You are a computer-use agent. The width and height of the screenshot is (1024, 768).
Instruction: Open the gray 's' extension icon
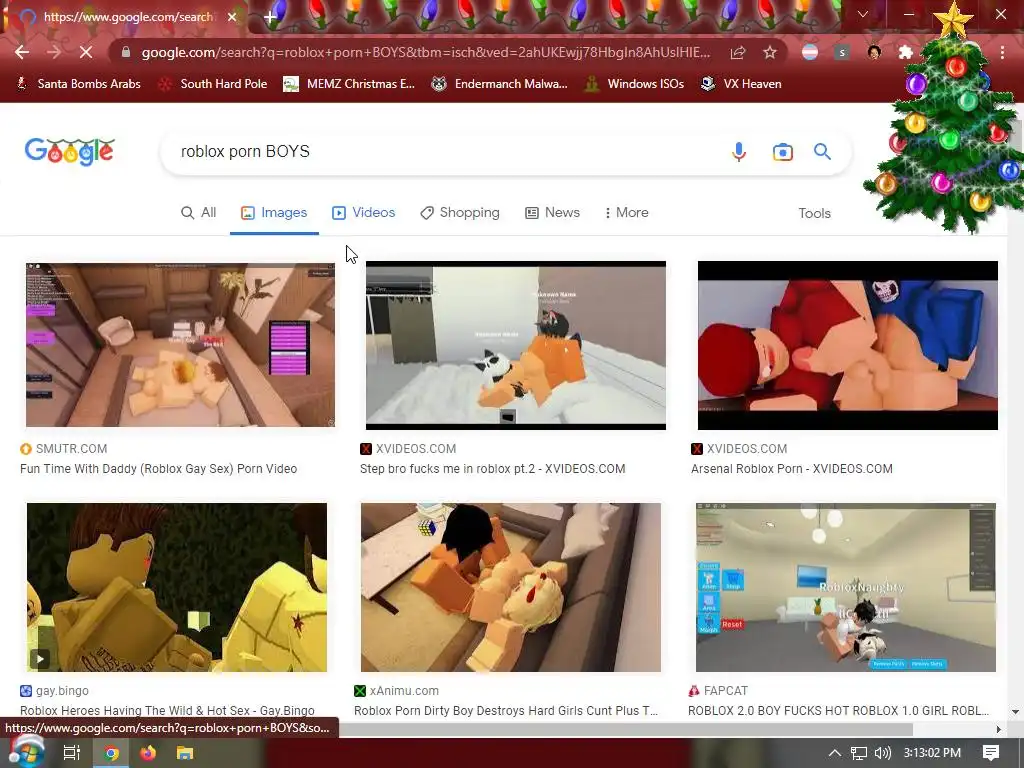(x=842, y=52)
